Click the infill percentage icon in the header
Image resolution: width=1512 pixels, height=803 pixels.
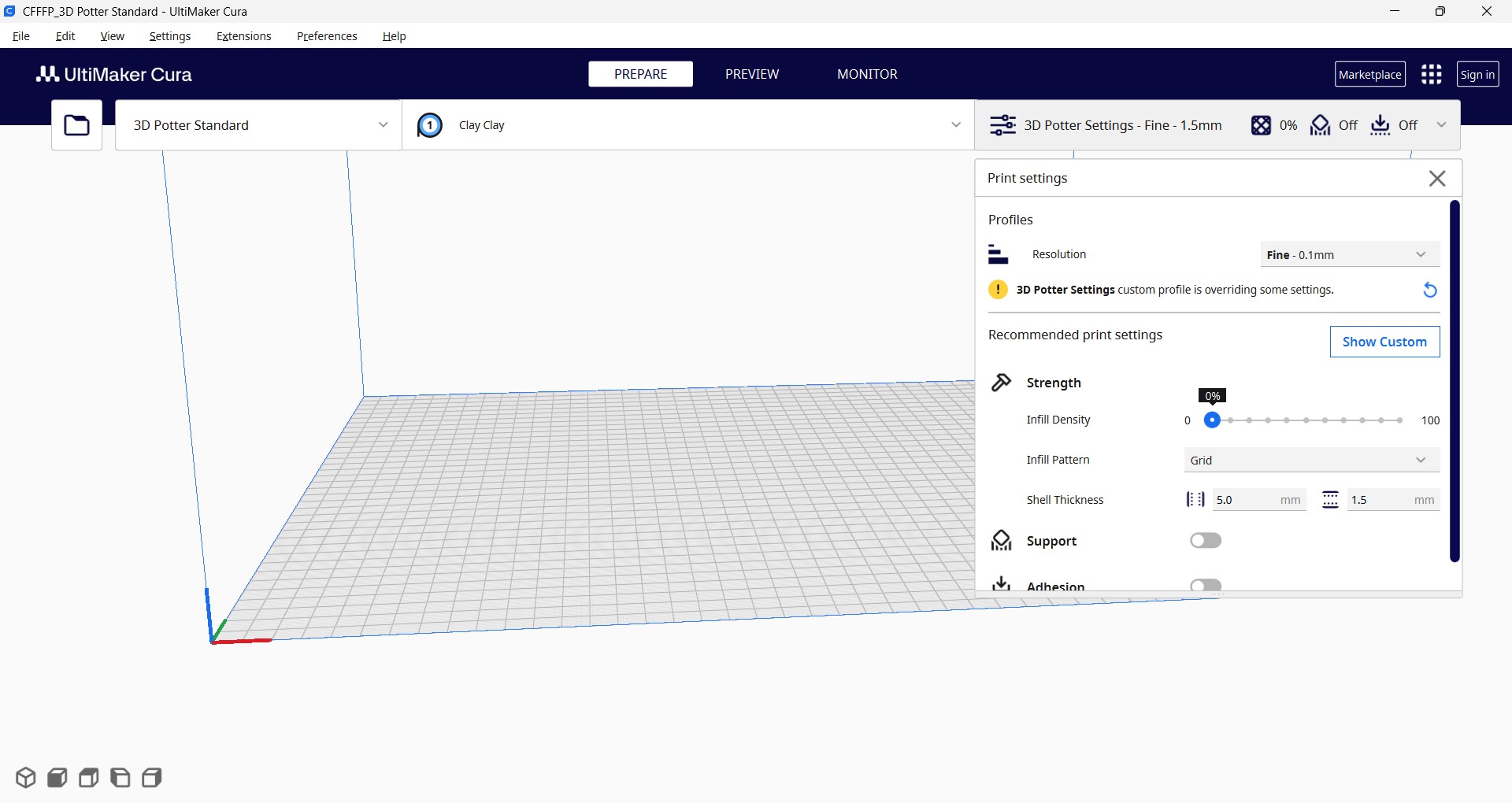pos(1261,125)
